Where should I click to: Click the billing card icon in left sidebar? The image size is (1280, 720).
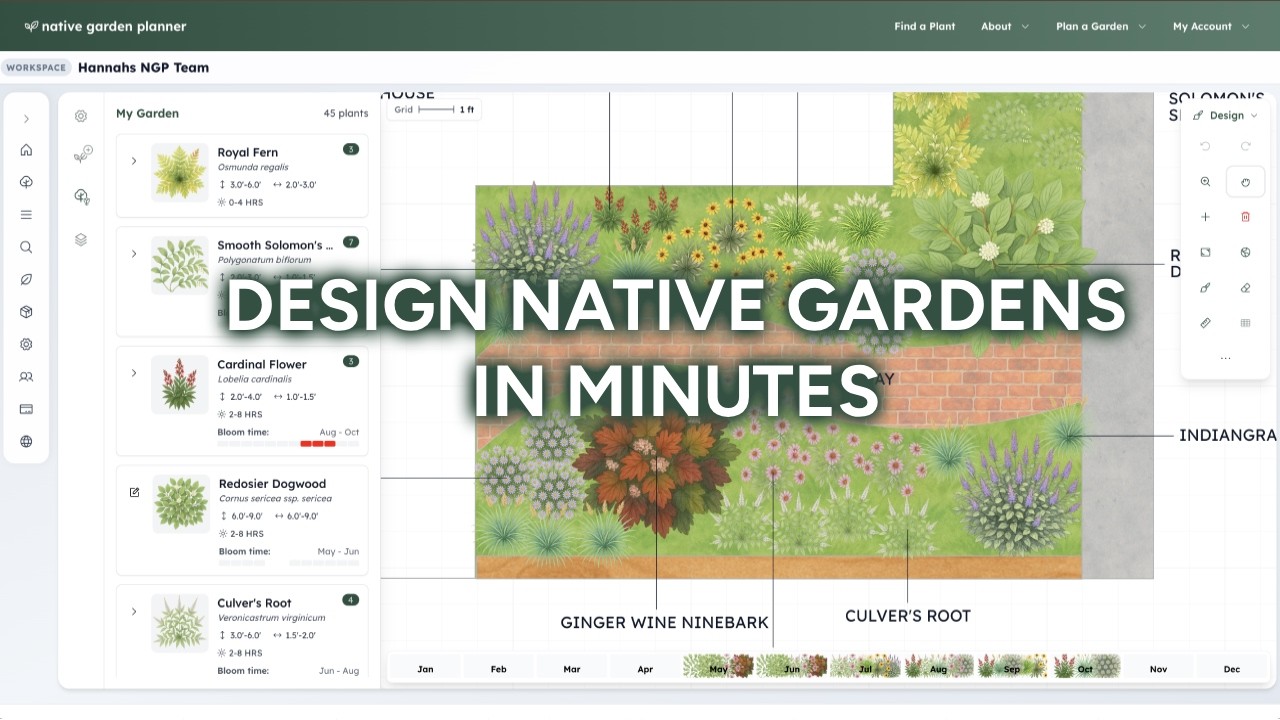[x=26, y=409]
